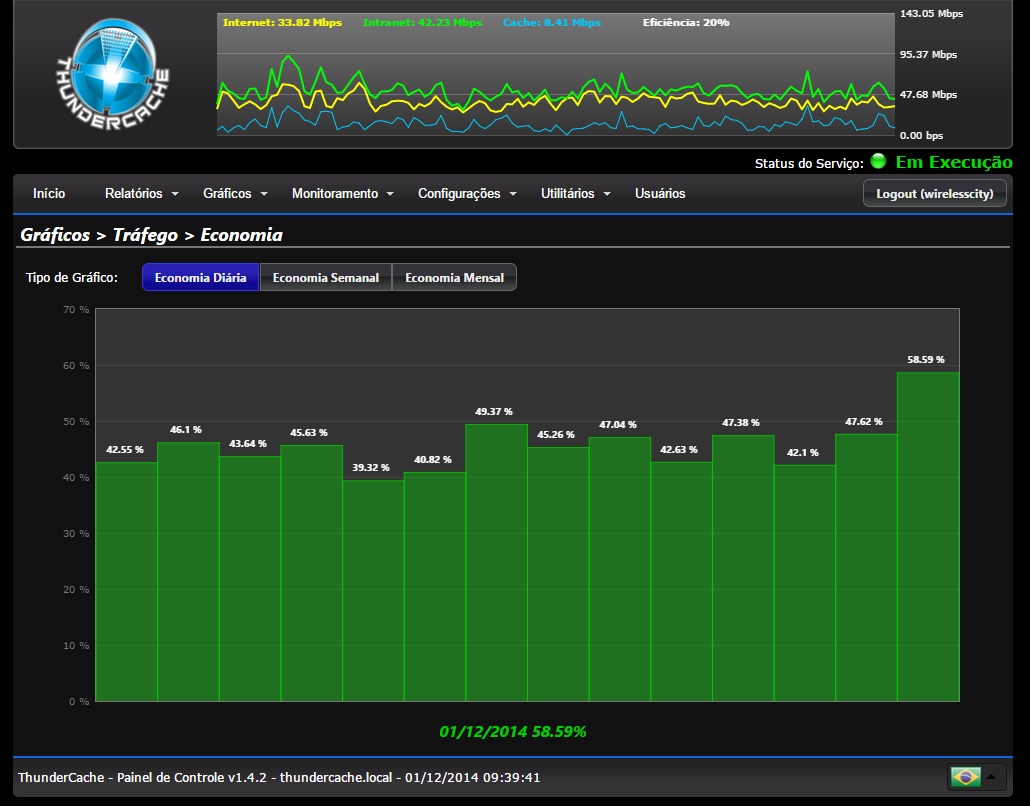The height and width of the screenshot is (806, 1030).
Task: Switch to Economia Semanal chart
Action: click(x=325, y=278)
